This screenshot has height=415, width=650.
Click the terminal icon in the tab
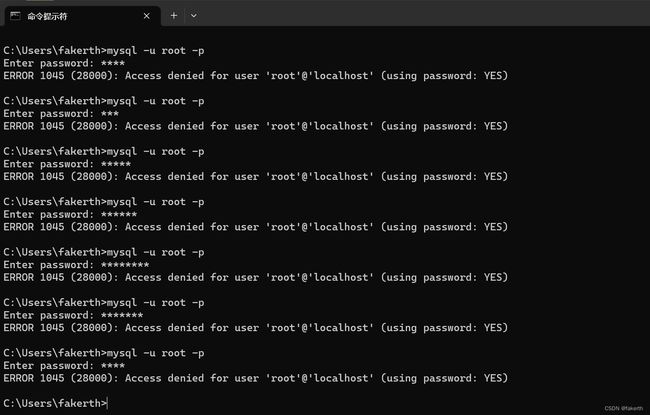pyautogui.click(x=15, y=16)
